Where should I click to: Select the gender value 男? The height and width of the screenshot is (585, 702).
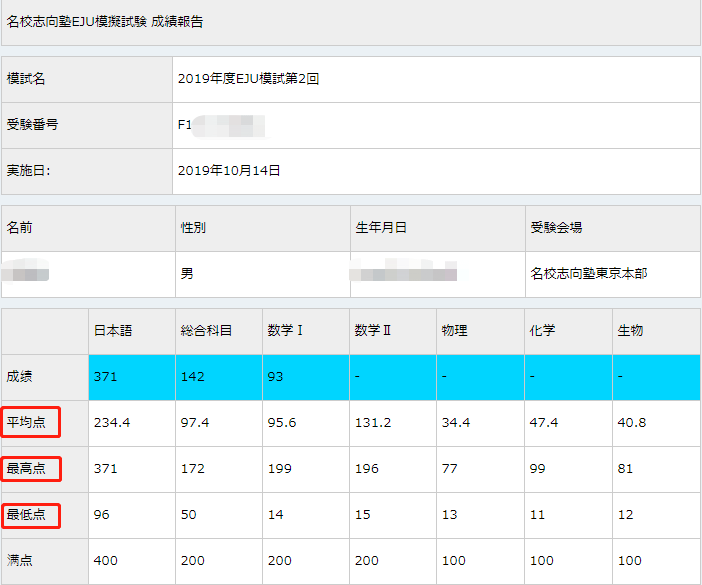187,273
